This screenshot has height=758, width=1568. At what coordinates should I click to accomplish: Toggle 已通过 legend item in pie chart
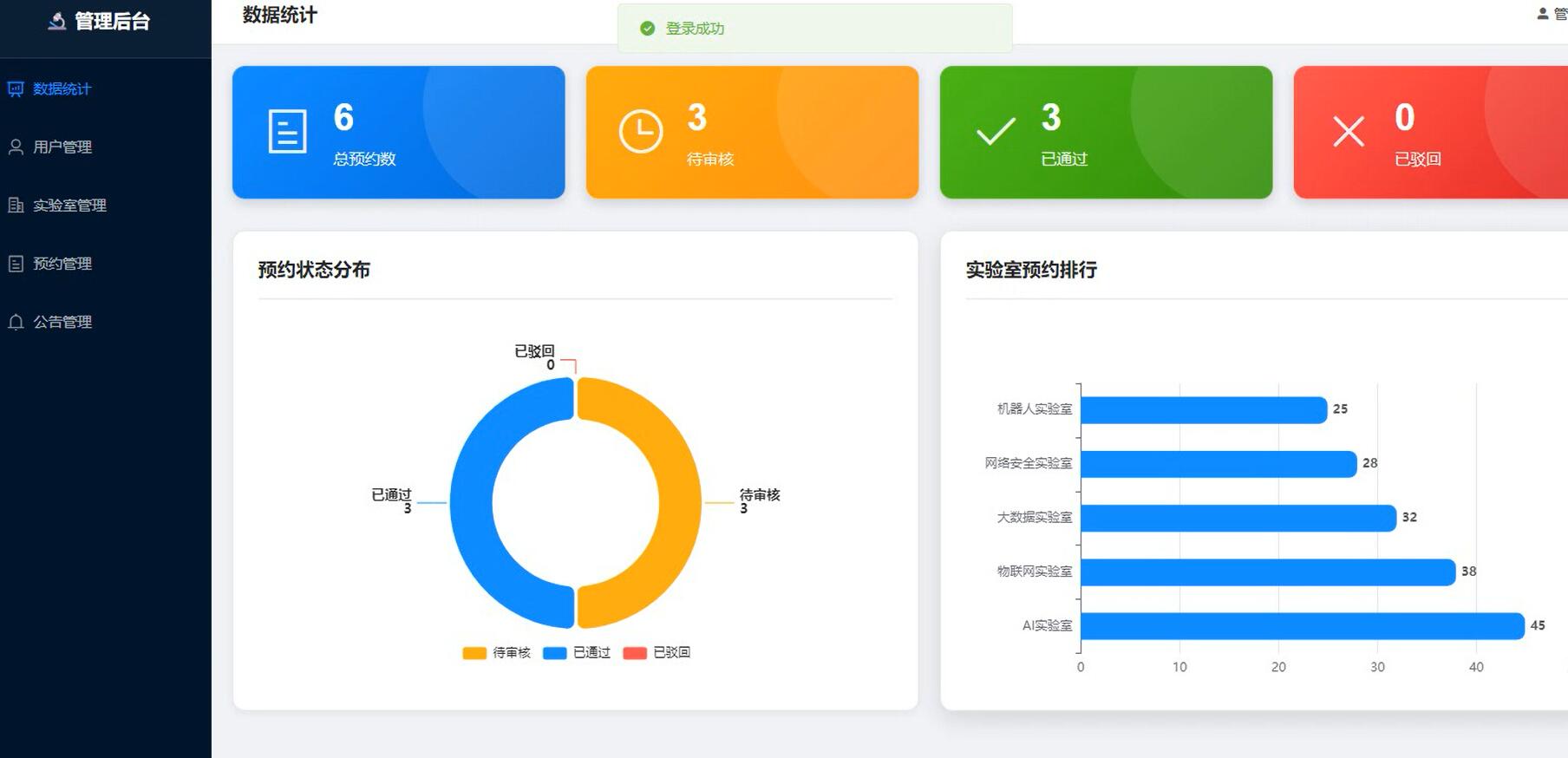pos(577,652)
